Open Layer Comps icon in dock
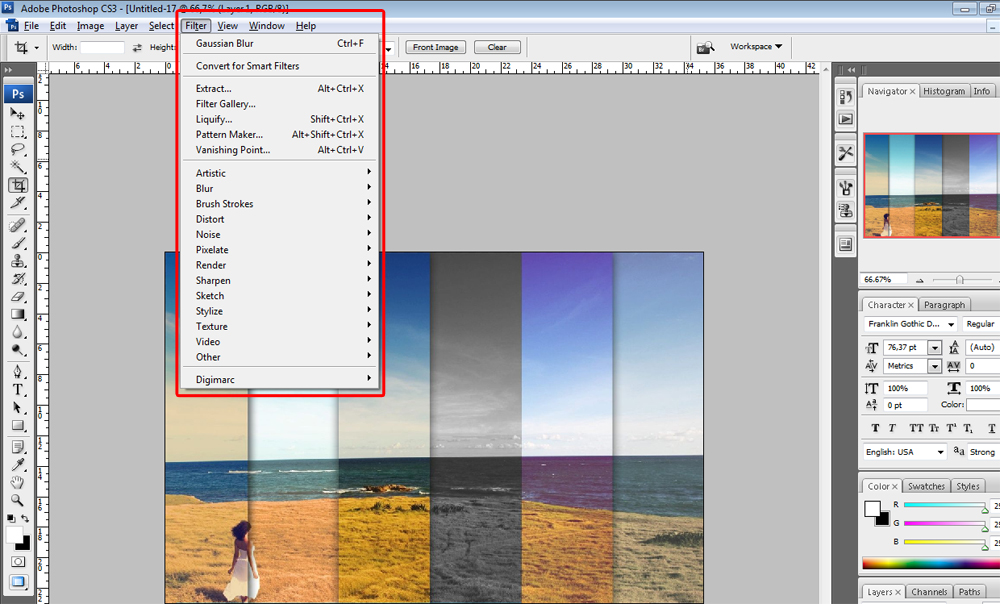 point(846,245)
